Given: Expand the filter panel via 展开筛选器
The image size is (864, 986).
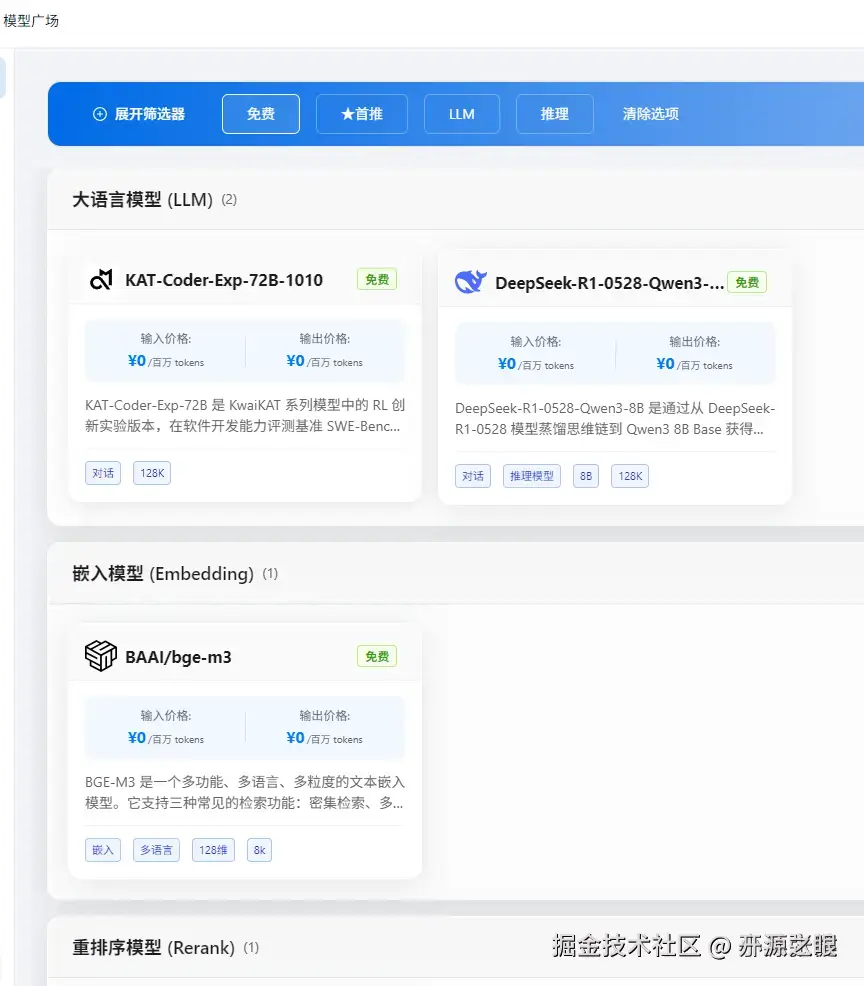Looking at the screenshot, I should point(139,114).
